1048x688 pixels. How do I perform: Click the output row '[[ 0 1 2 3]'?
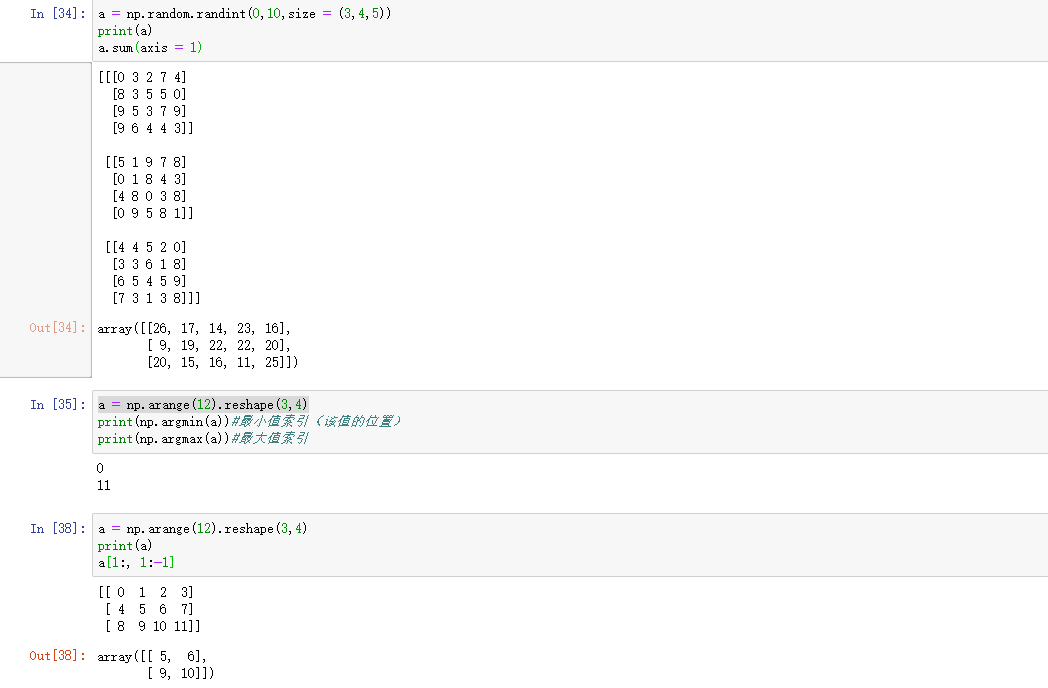tap(146, 592)
